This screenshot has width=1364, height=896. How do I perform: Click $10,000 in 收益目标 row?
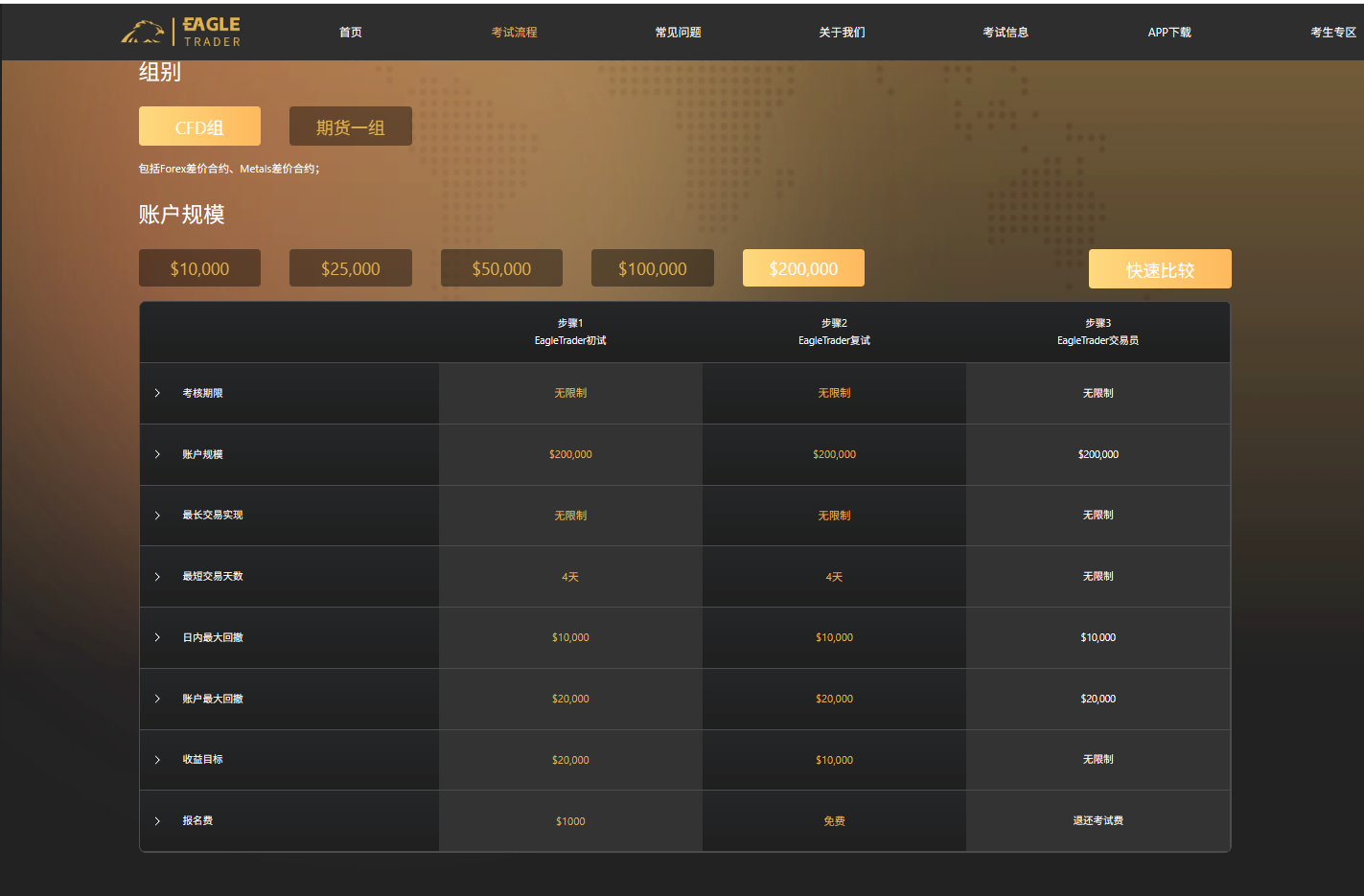(834, 760)
